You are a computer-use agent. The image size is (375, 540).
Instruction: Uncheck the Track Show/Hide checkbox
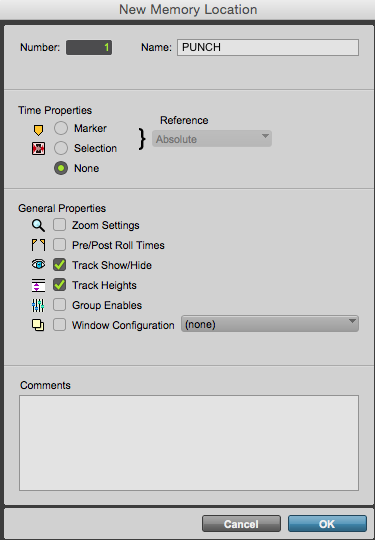click(59, 265)
